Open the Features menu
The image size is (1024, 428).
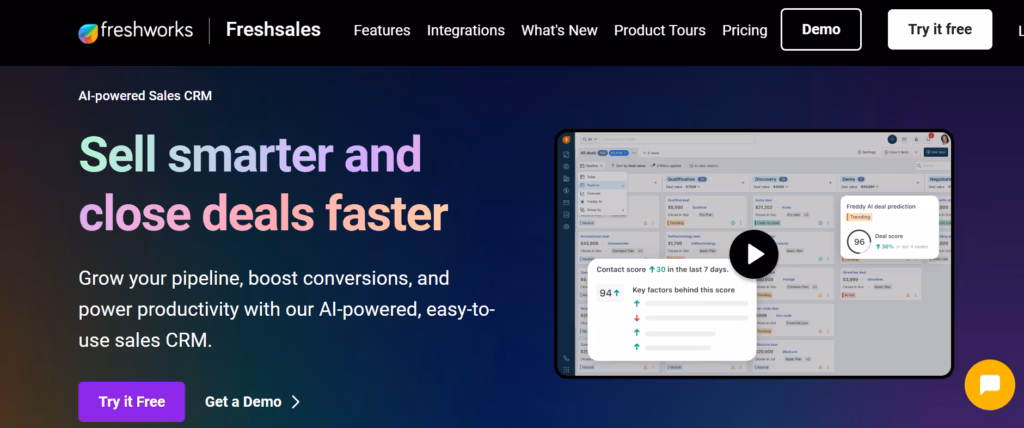click(x=382, y=30)
